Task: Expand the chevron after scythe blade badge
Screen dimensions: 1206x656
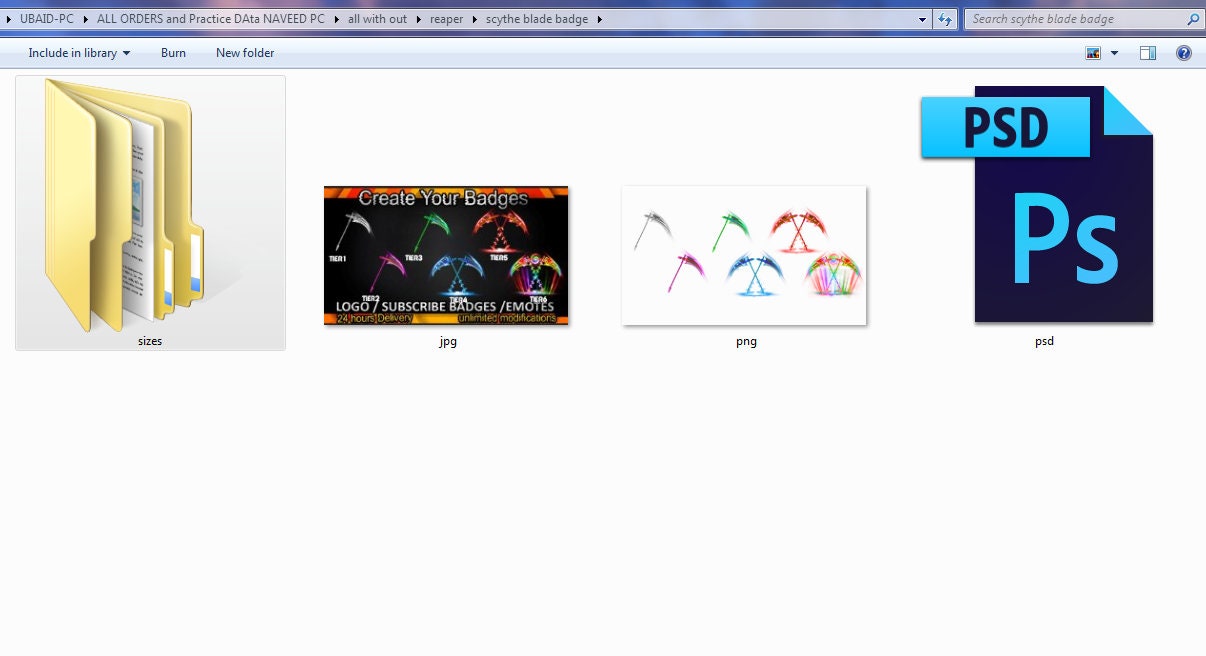Action: pos(598,19)
